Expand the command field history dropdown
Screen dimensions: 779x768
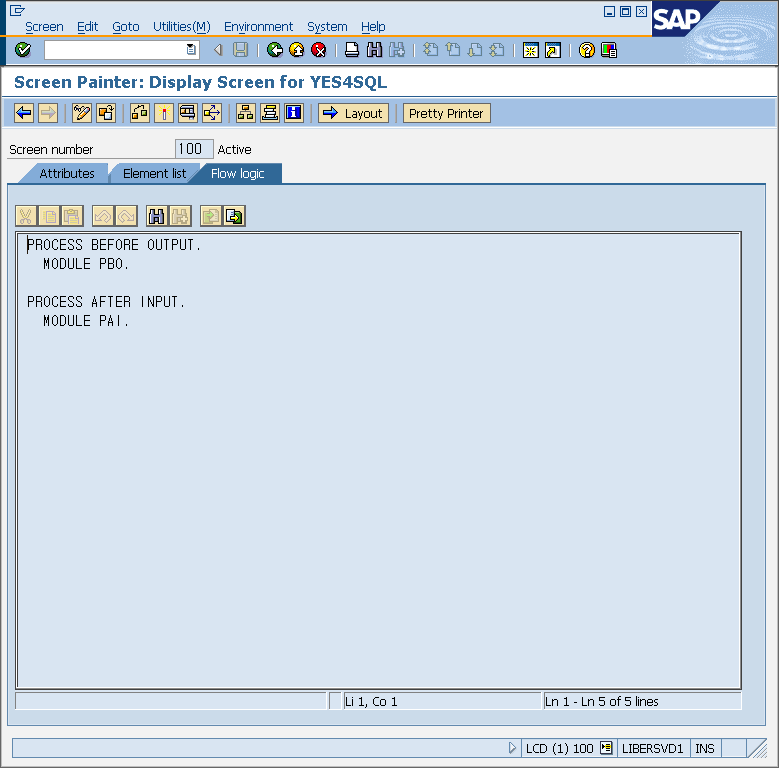coord(191,50)
